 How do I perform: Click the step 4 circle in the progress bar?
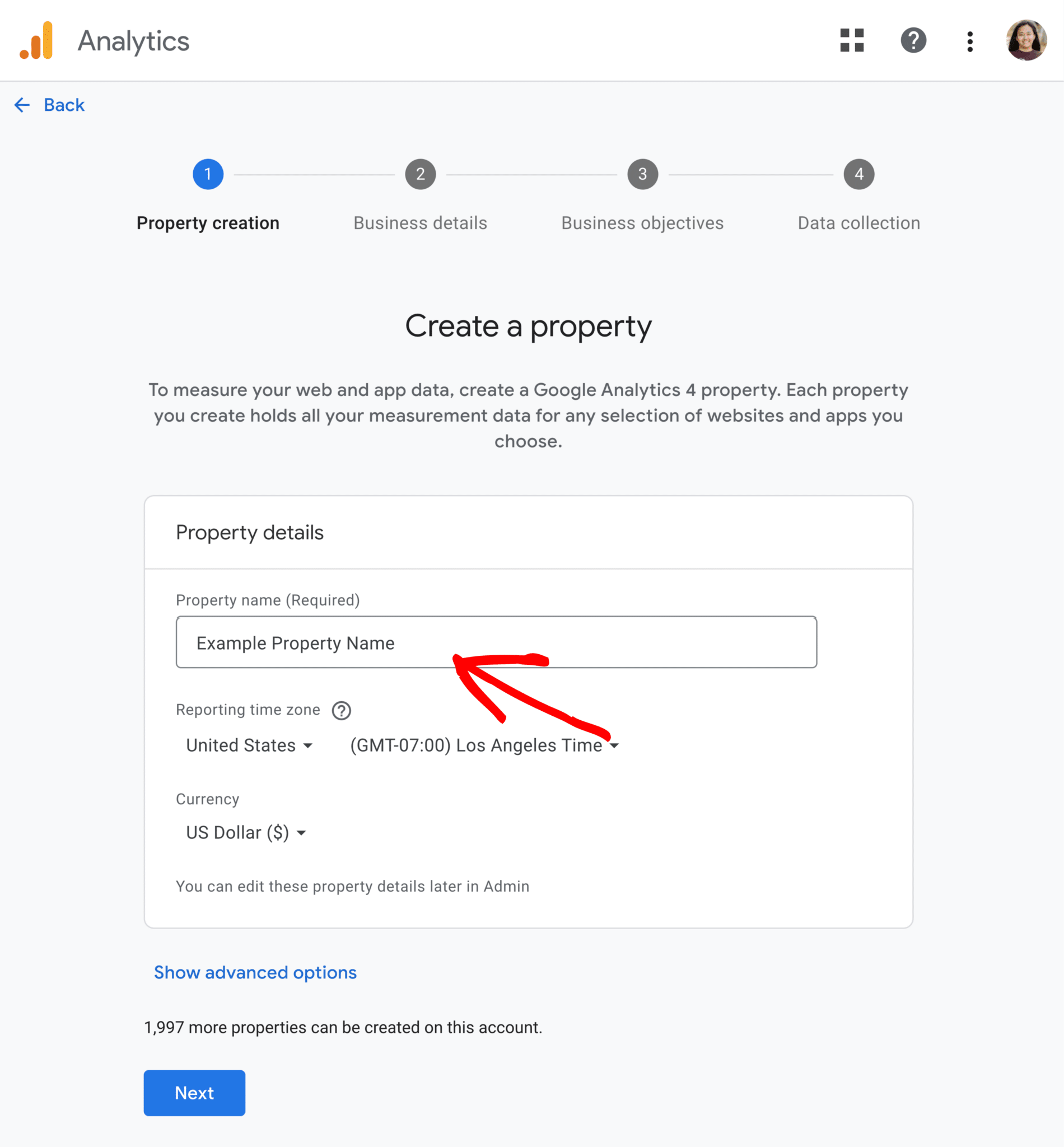pos(859,174)
